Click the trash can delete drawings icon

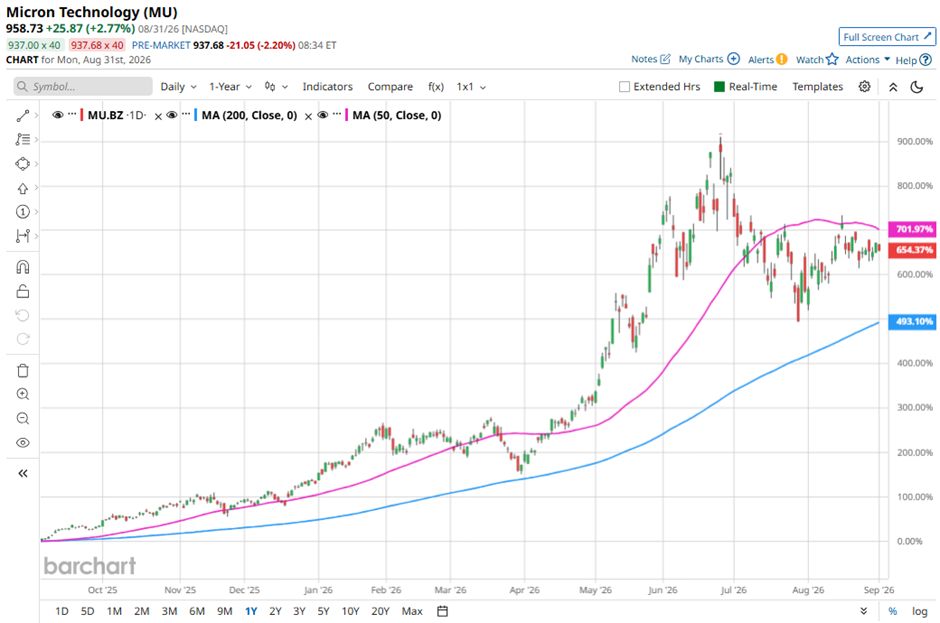coord(23,371)
